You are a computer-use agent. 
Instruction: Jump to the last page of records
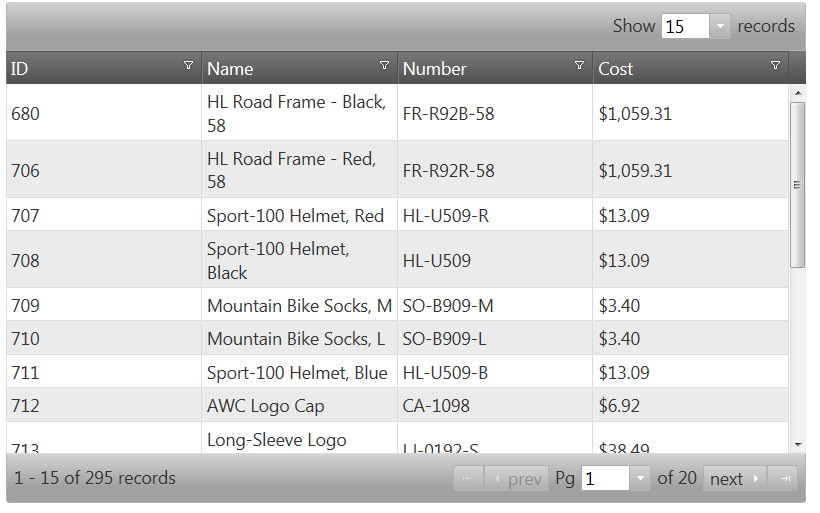785,479
